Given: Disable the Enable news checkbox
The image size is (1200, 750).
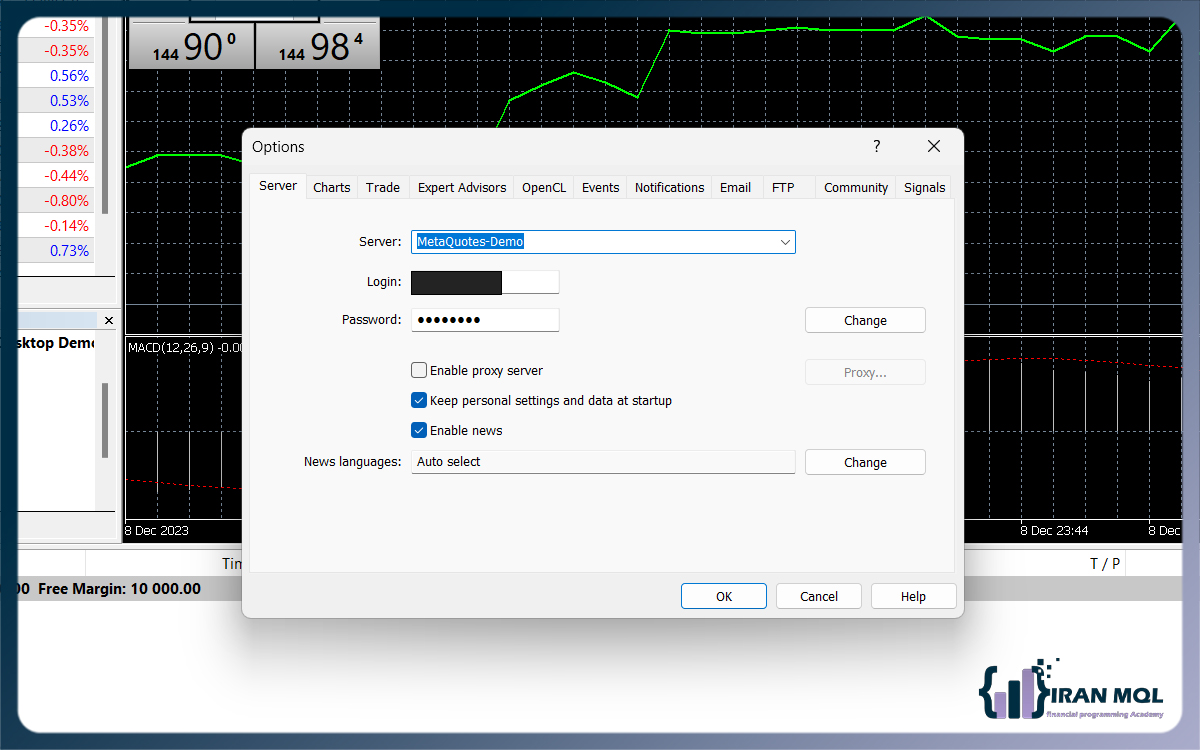Looking at the screenshot, I should (419, 430).
